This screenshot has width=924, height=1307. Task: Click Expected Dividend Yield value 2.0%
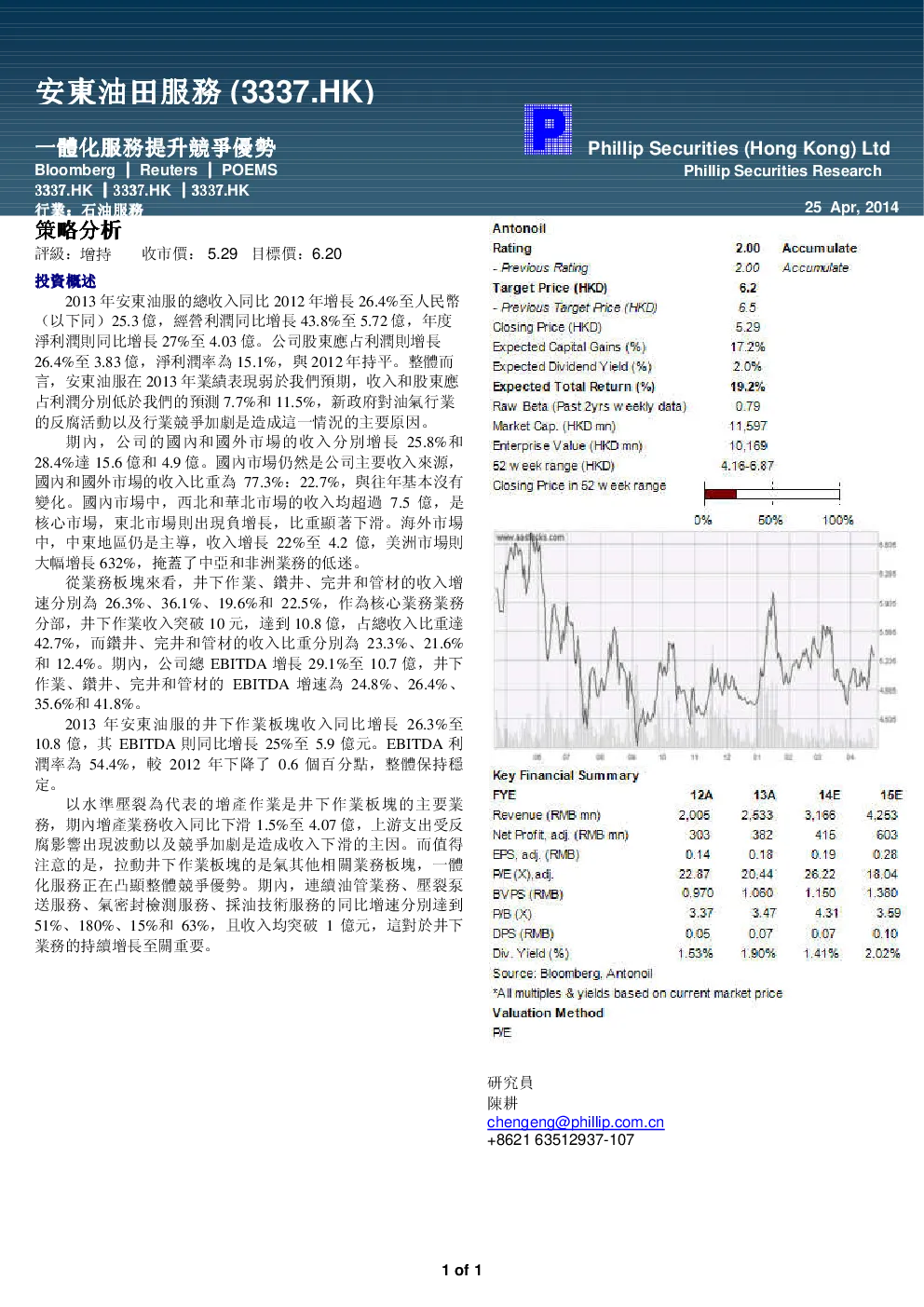point(748,366)
